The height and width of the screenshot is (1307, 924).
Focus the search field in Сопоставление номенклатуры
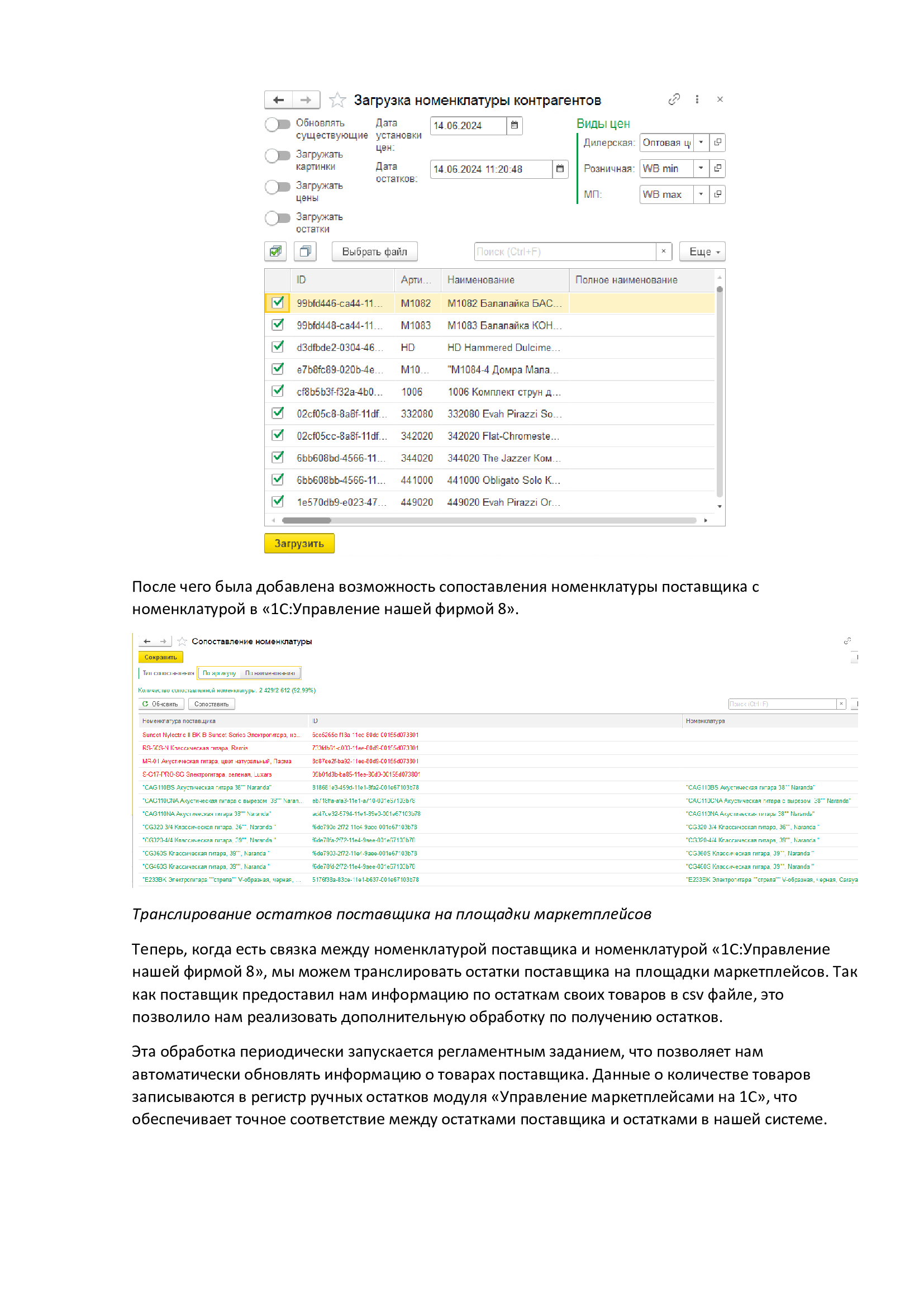pos(782,704)
